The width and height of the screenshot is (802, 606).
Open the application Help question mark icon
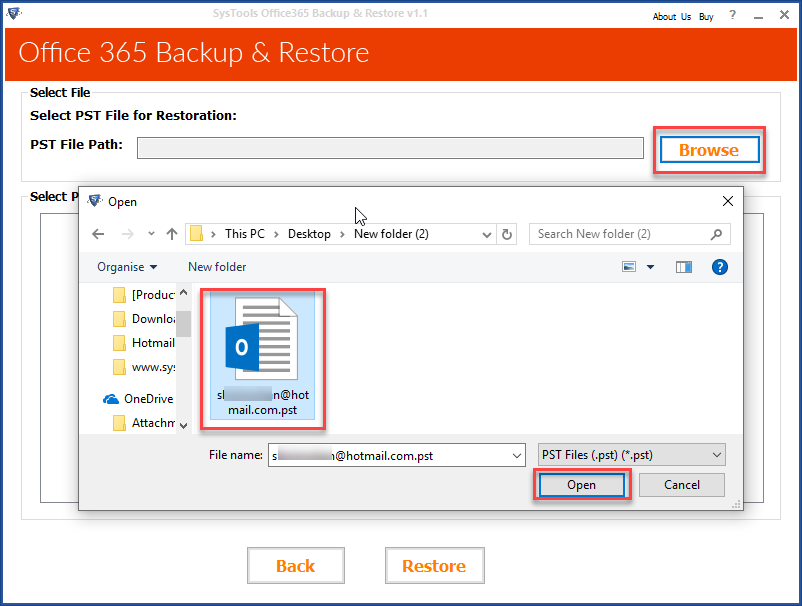734,15
